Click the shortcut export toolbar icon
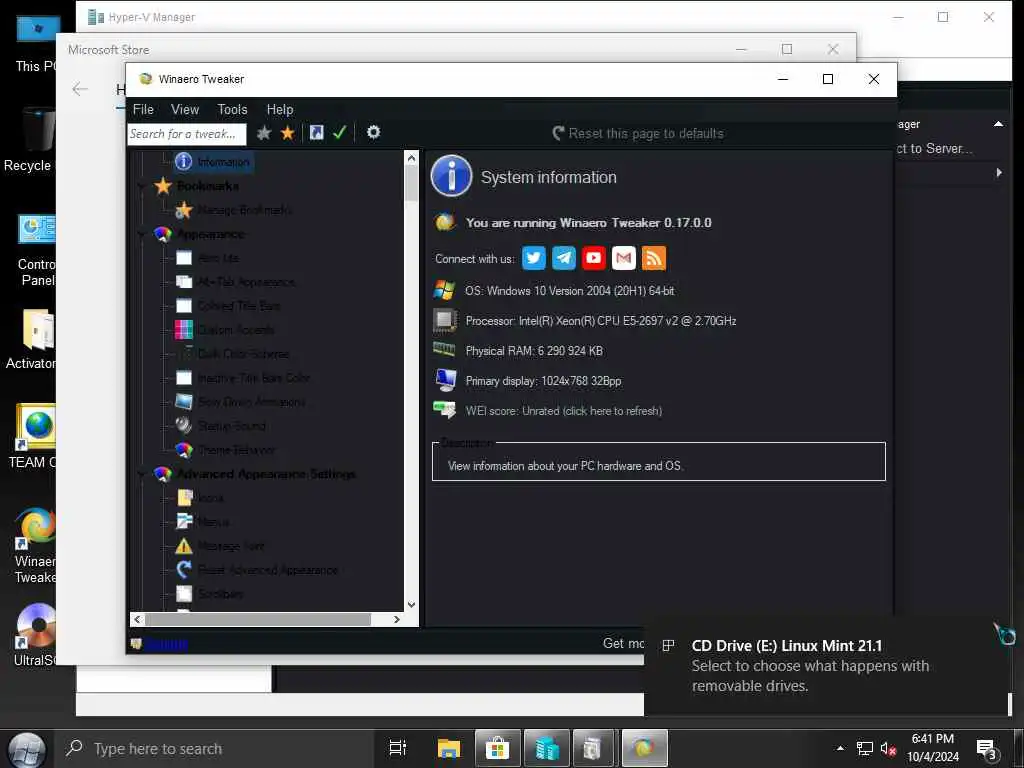Image resolution: width=1024 pixels, height=768 pixels. click(x=316, y=133)
